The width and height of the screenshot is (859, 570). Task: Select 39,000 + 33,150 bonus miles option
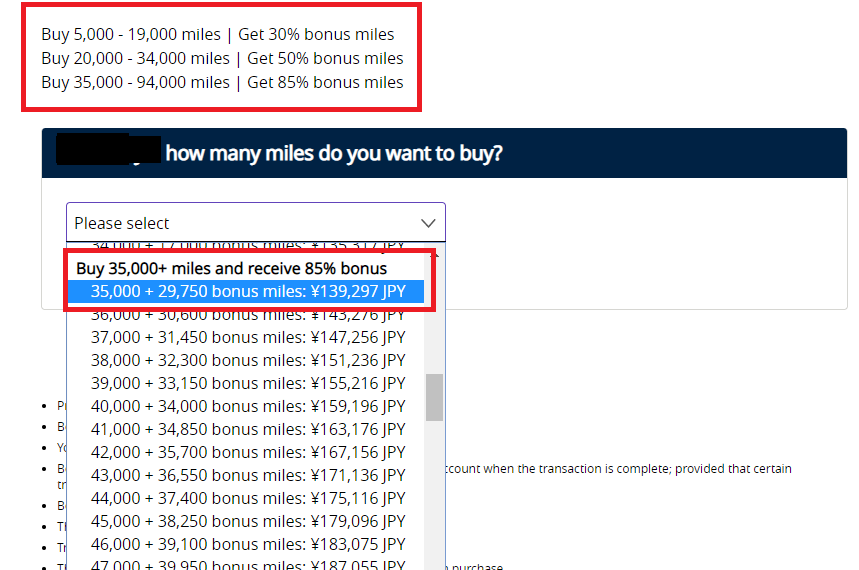click(247, 383)
